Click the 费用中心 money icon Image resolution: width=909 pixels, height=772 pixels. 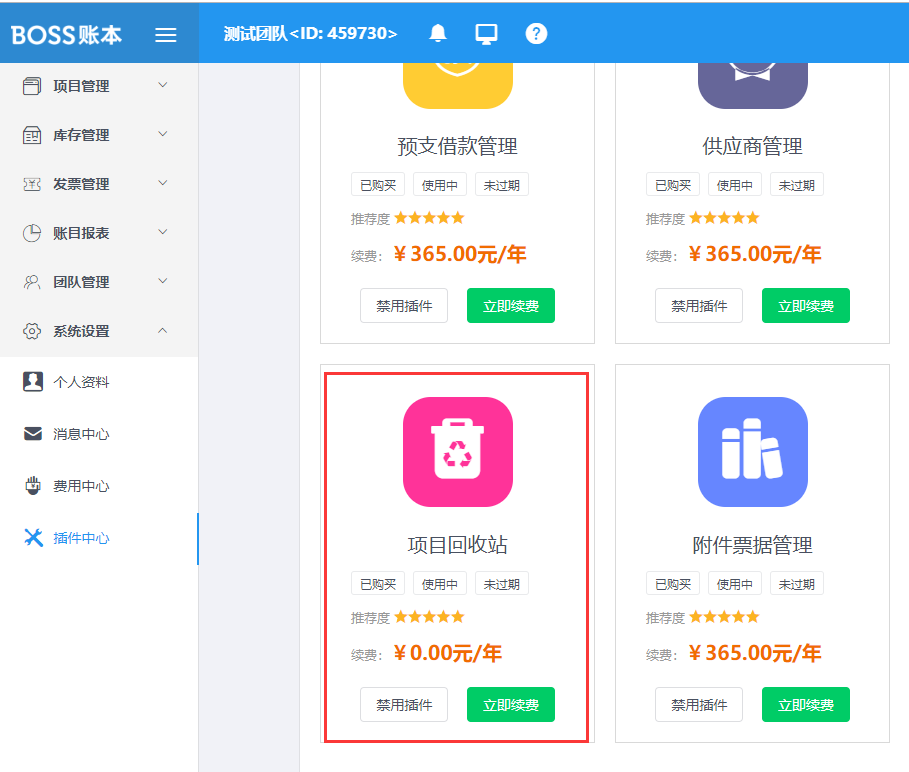(x=33, y=485)
